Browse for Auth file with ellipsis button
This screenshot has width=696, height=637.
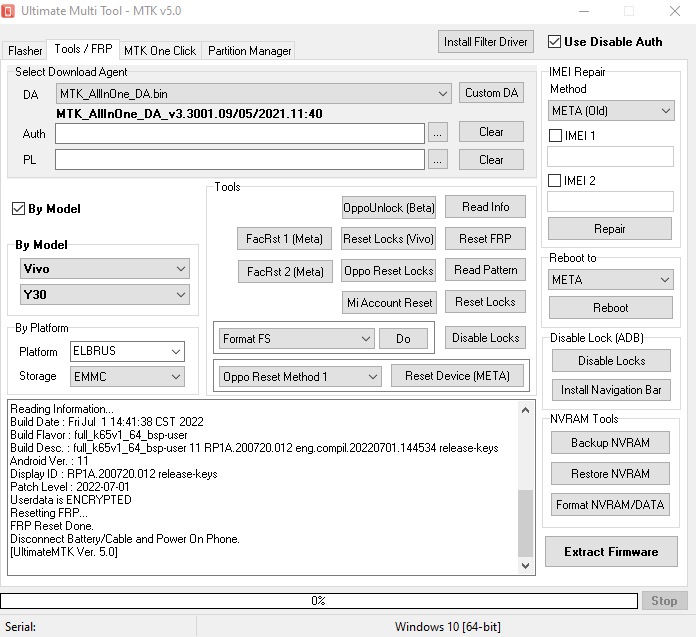(438, 133)
